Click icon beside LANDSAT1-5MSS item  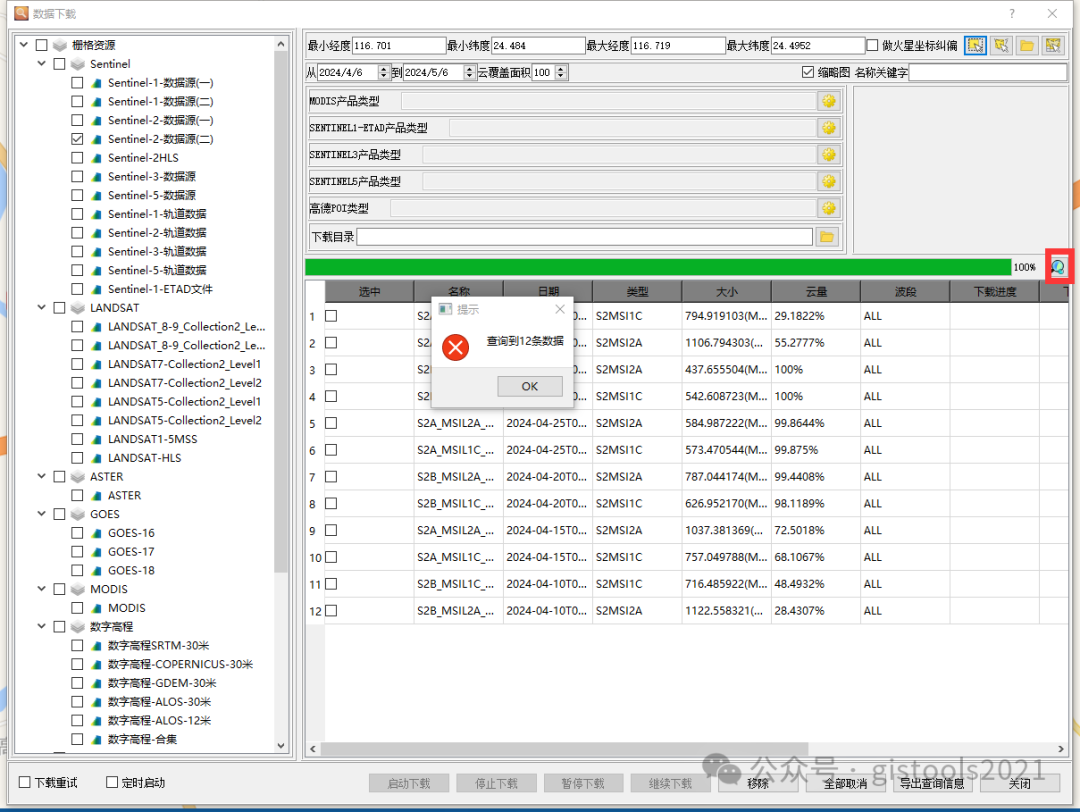click(x=96, y=439)
